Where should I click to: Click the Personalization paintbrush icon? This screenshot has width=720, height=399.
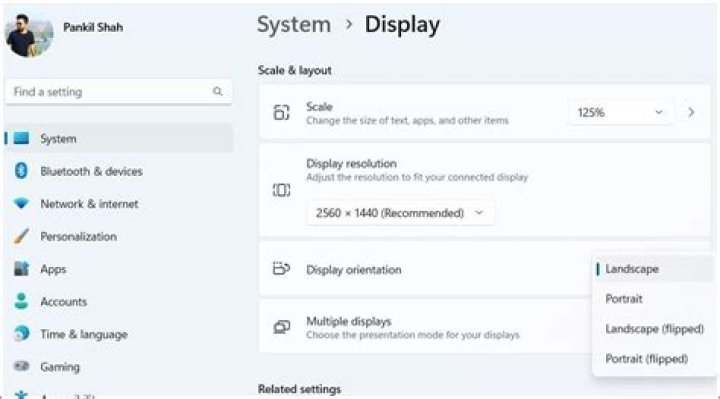pos(21,236)
